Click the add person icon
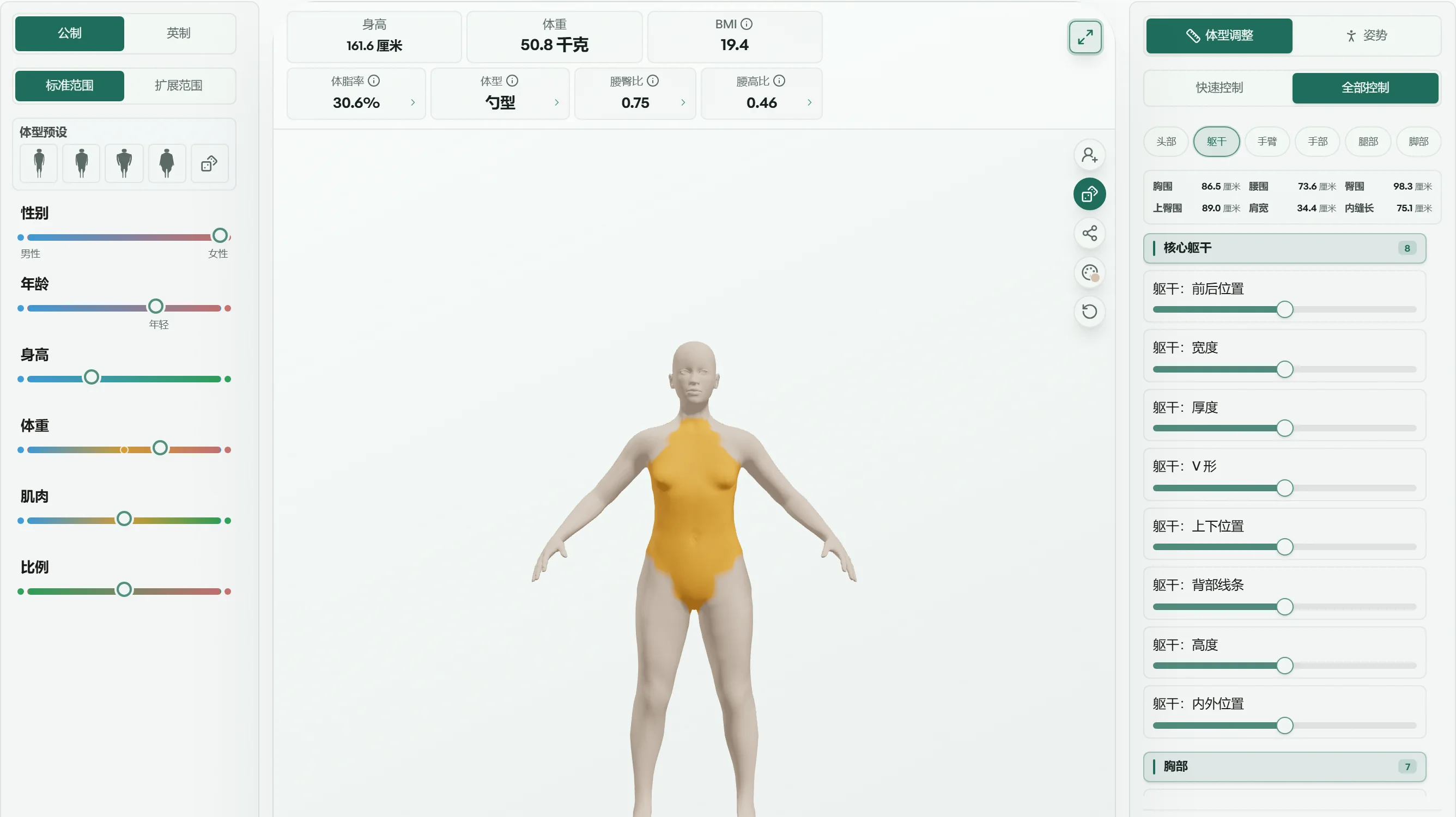This screenshot has height=817, width=1456. coord(1089,155)
